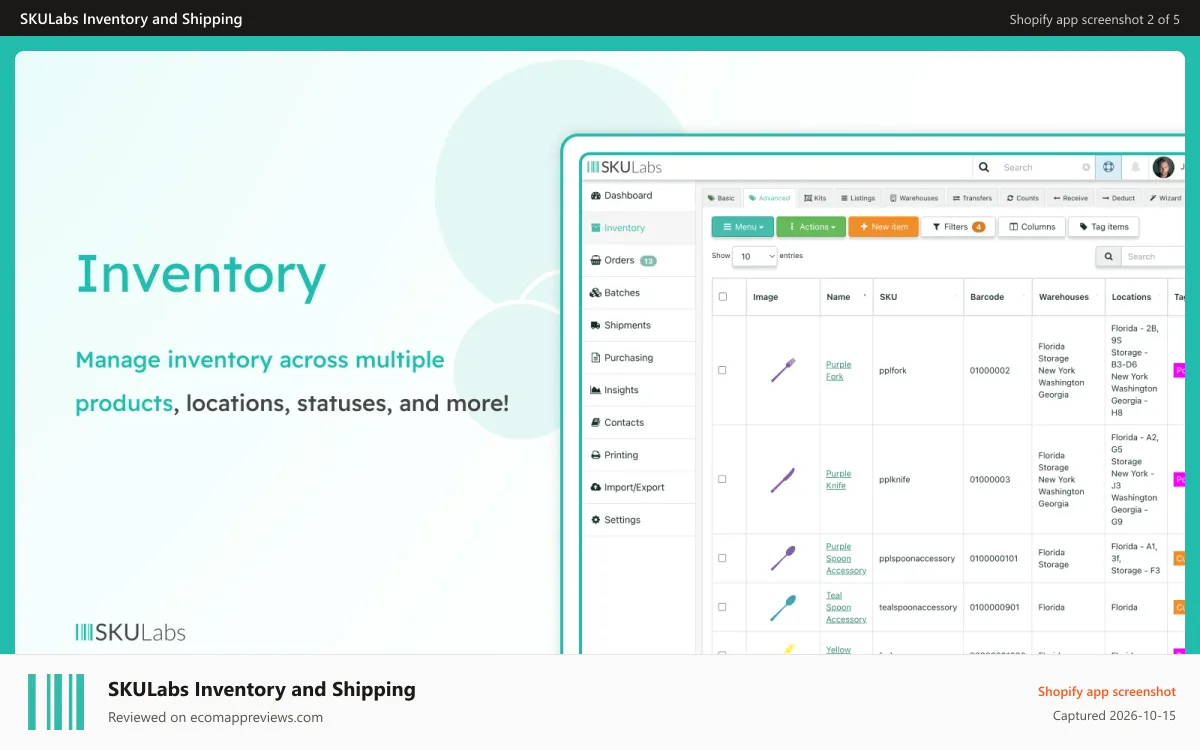
Task: Click the Purchasing icon in sidebar
Action: tap(596, 358)
